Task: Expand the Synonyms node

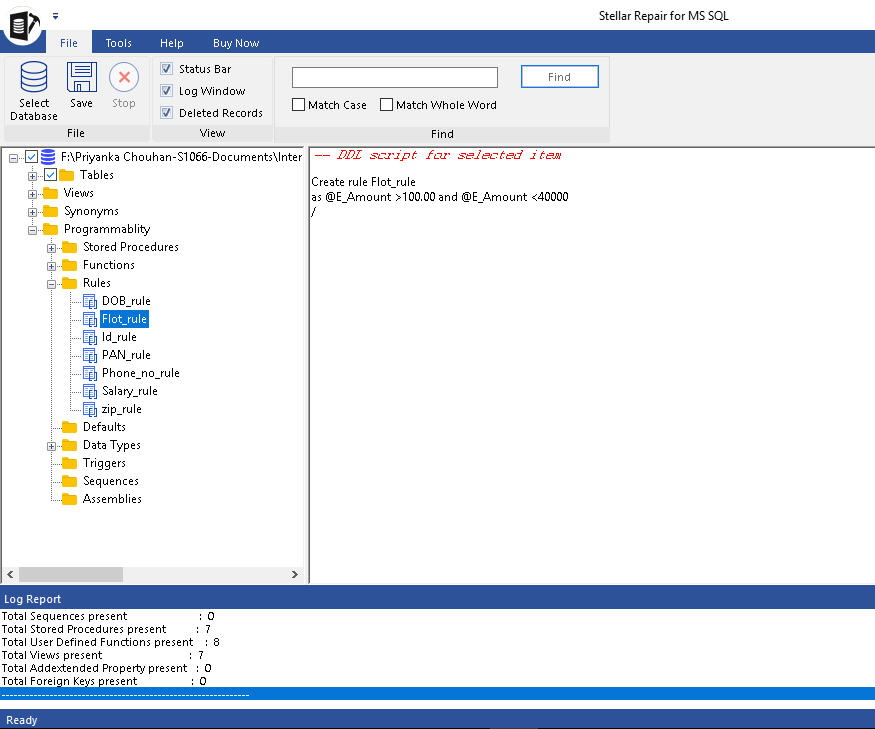Action: (32, 212)
